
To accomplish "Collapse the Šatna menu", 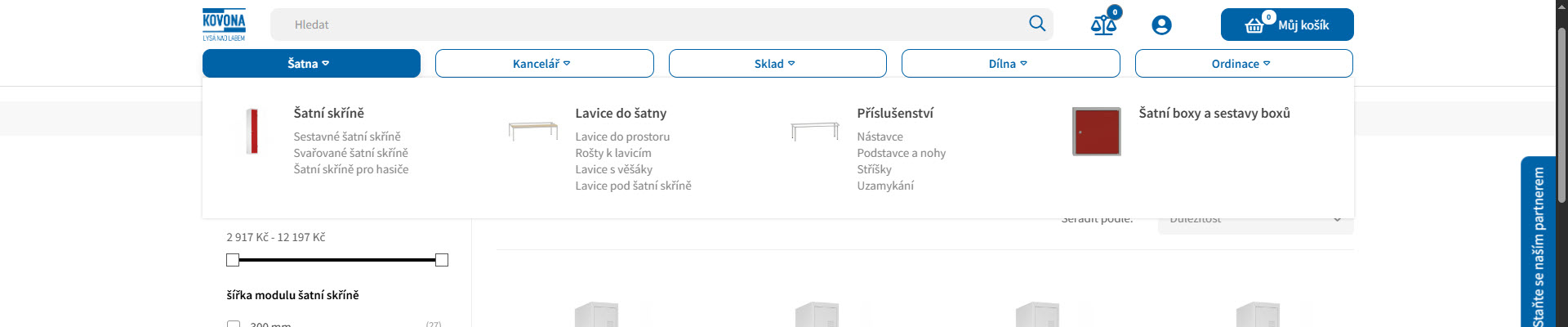I will (311, 64).
